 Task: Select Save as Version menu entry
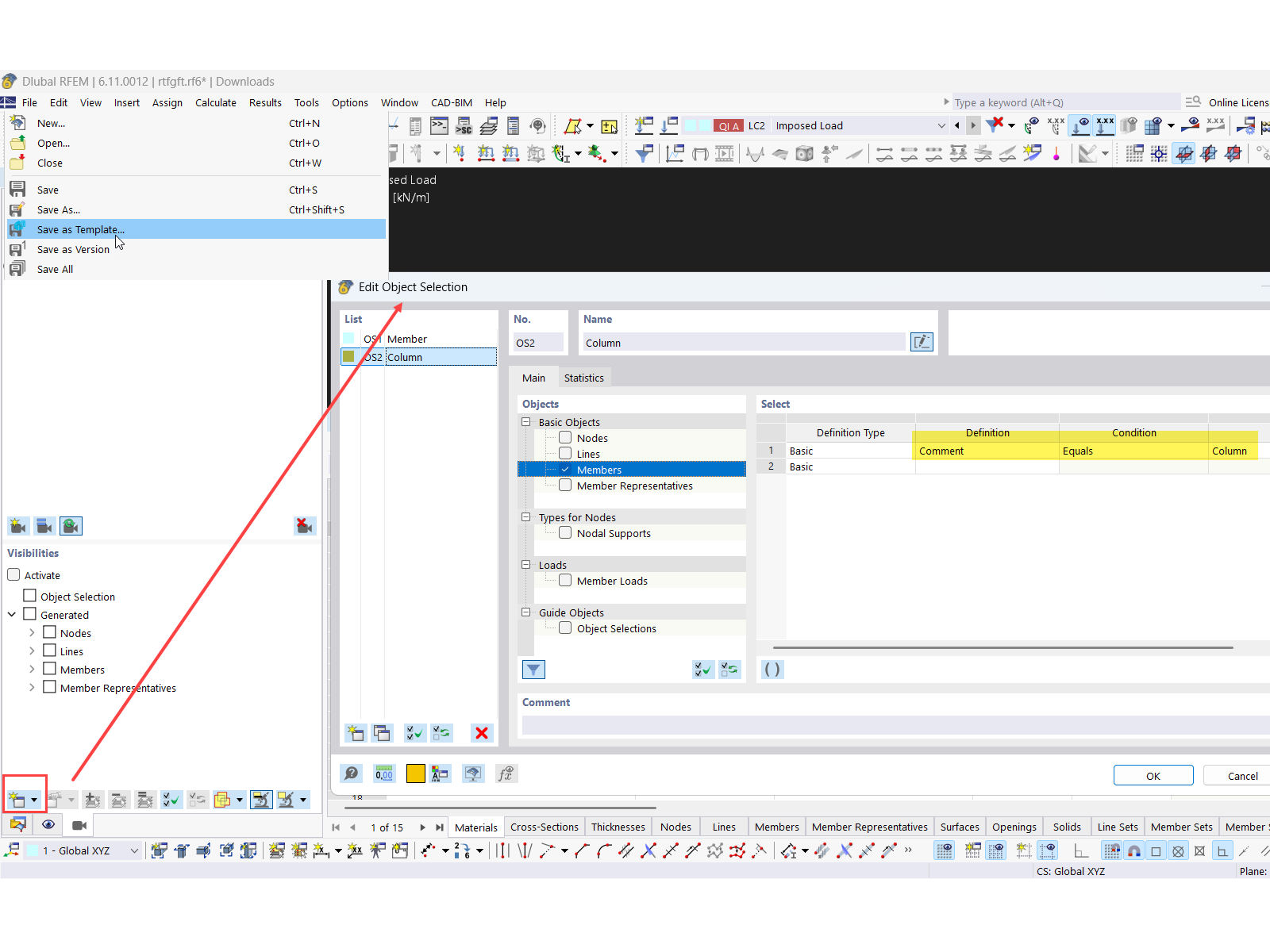click(x=197, y=249)
